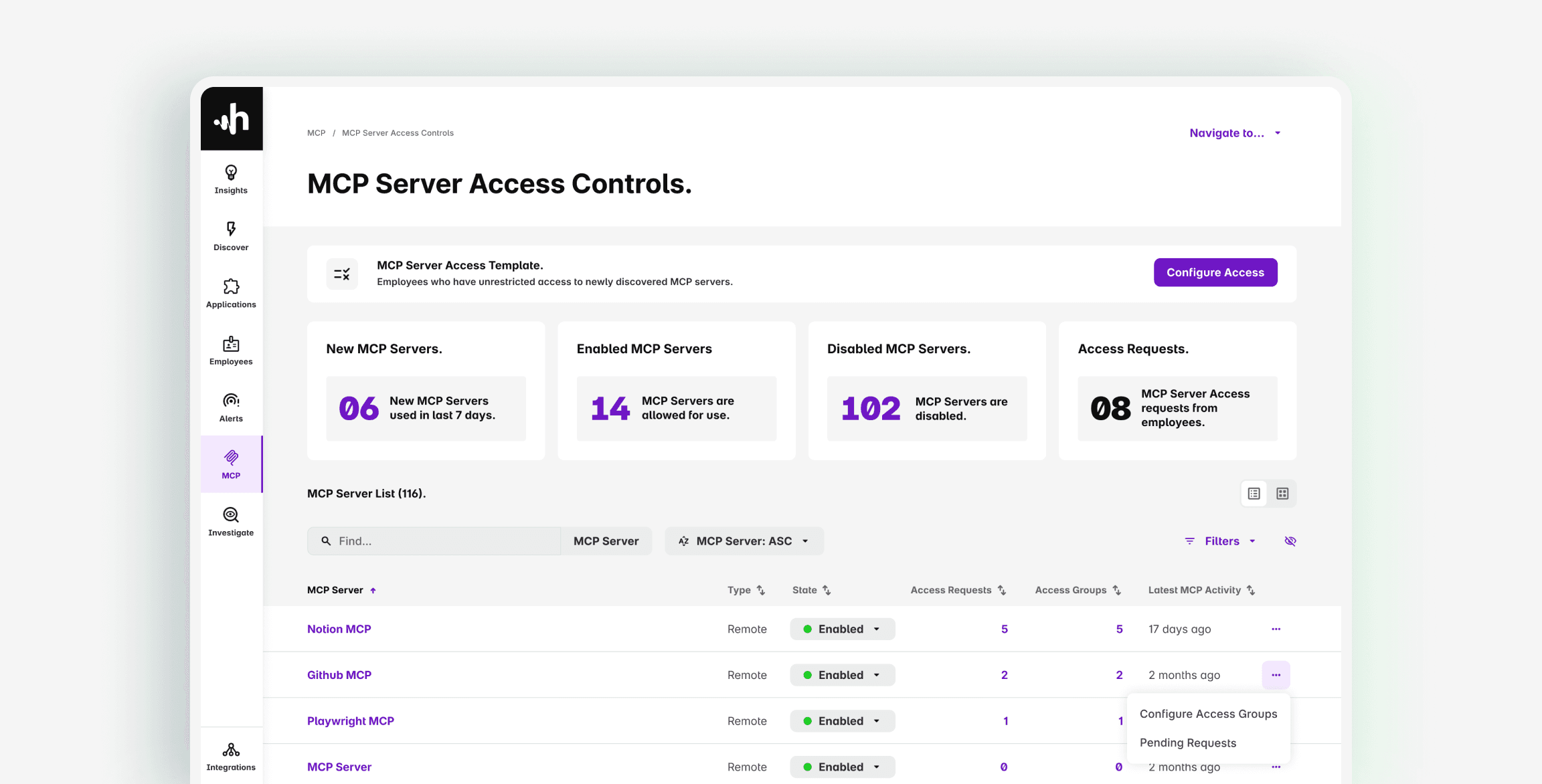Image resolution: width=1542 pixels, height=784 pixels.
Task: Open the Insights sidebar section
Action: pos(231,179)
